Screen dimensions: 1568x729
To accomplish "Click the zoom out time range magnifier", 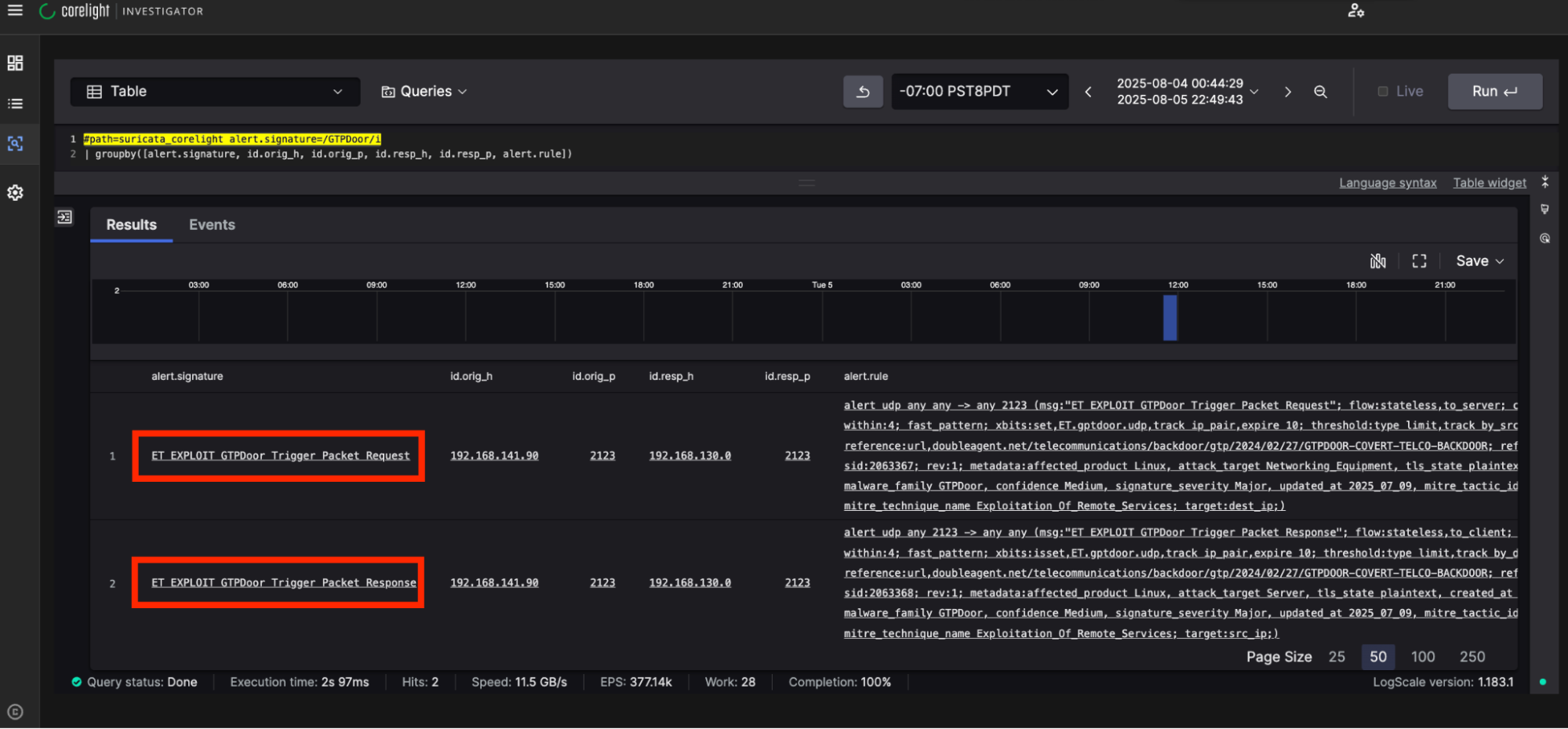I will click(1320, 92).
